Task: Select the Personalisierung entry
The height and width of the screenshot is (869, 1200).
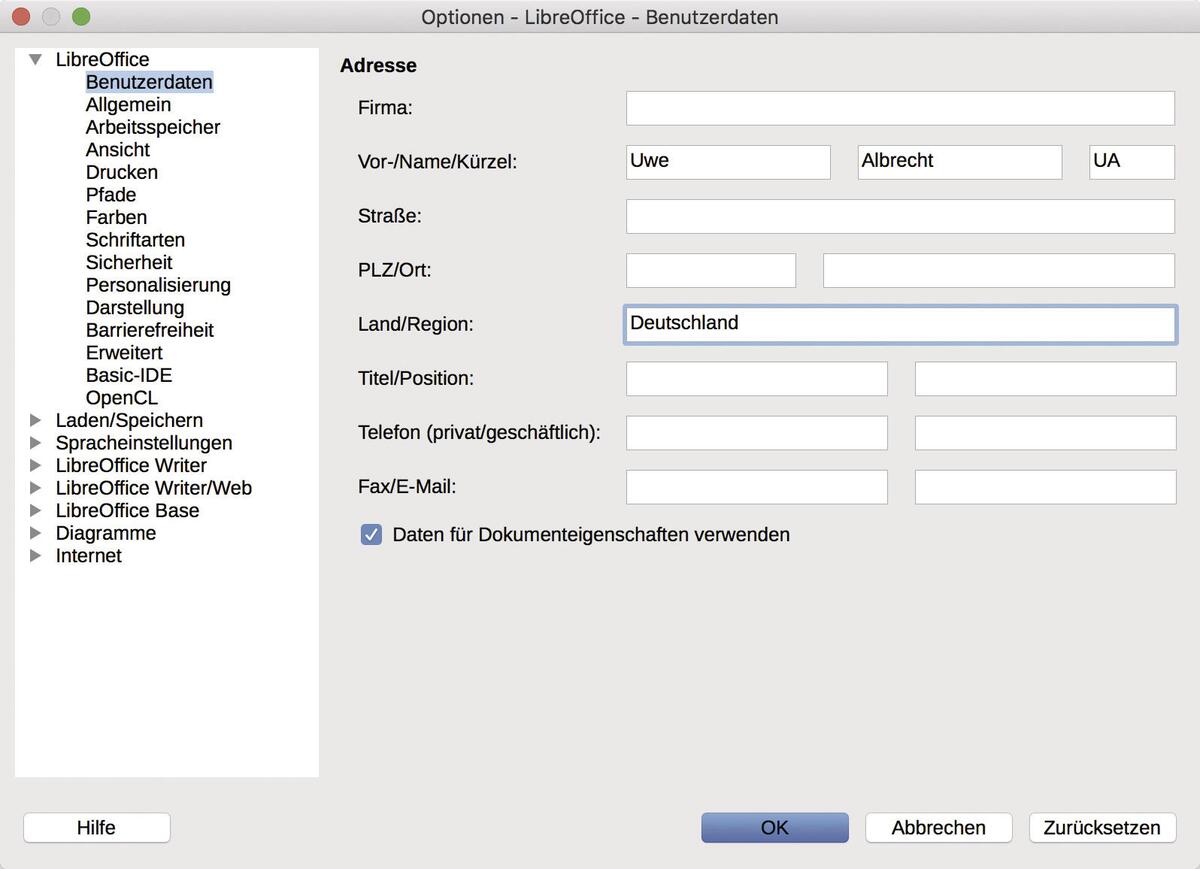Action: tap(158, 285)
